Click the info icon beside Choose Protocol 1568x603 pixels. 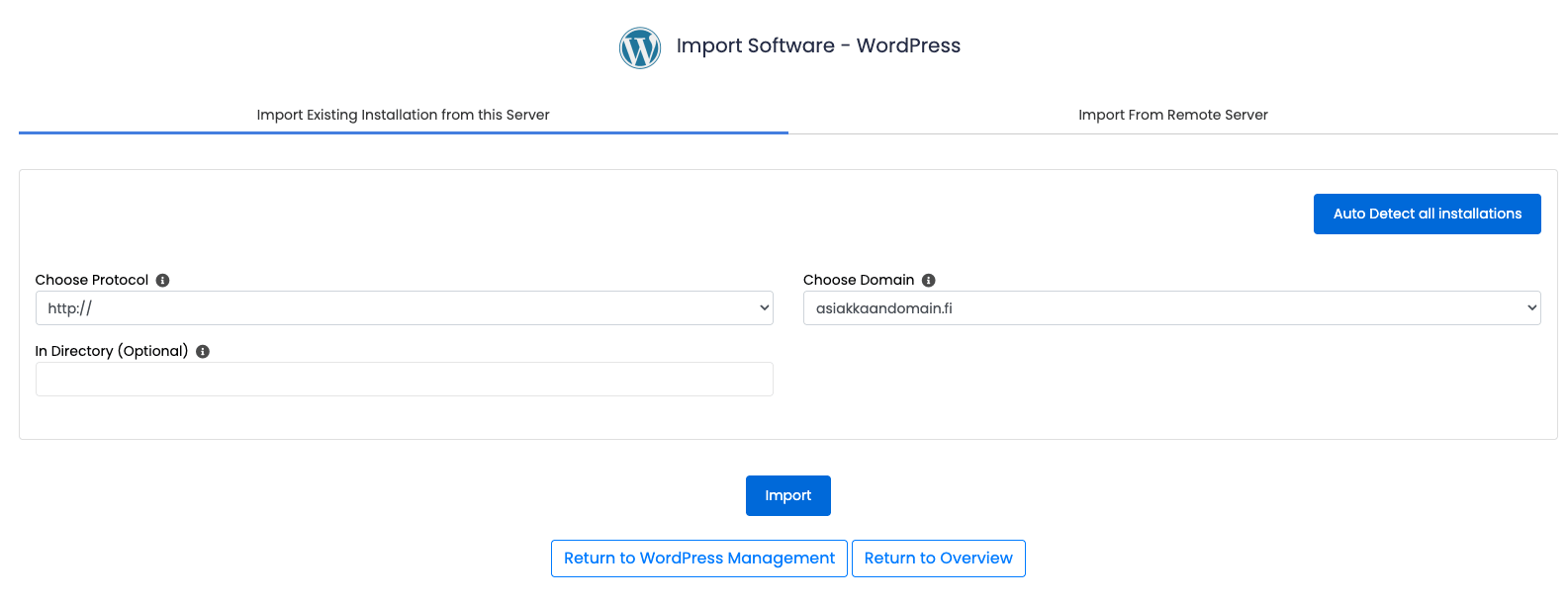click(163, 281)
